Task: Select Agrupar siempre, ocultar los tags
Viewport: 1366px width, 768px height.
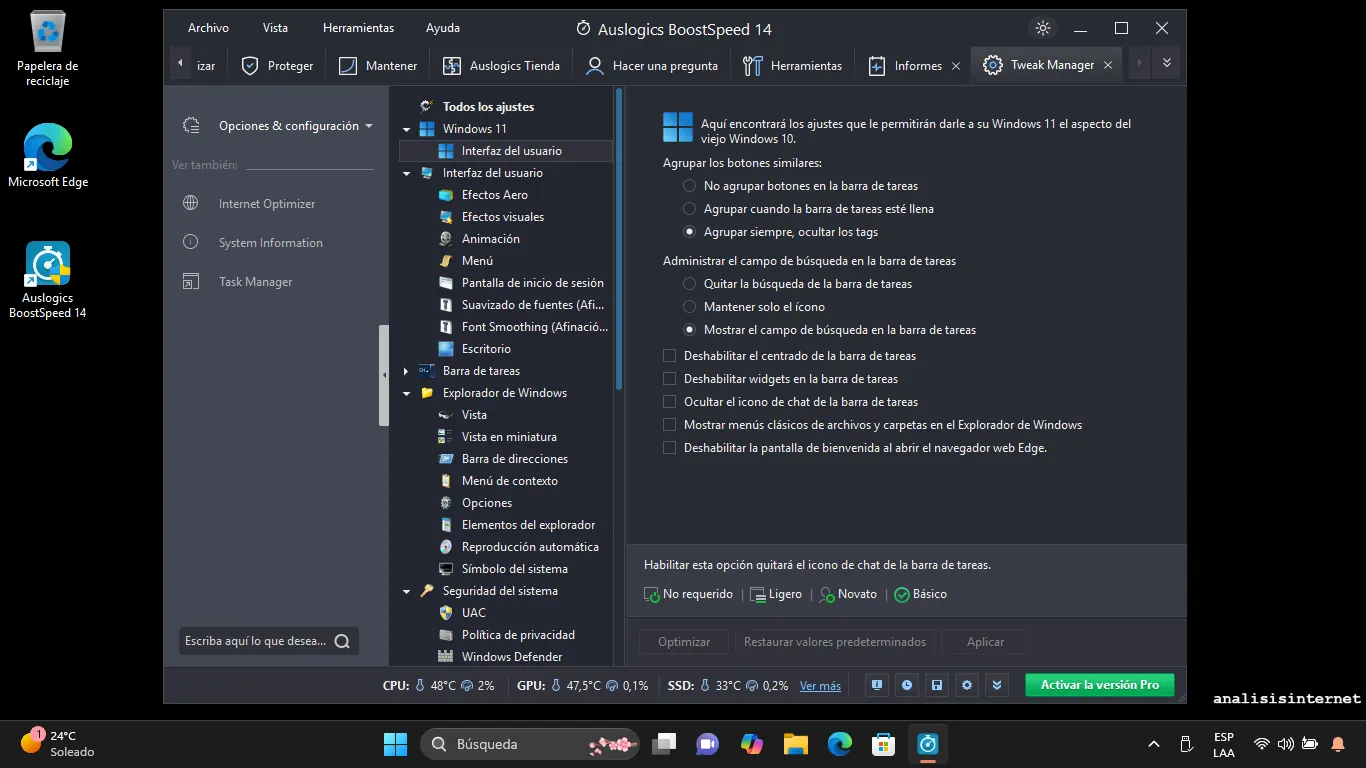Action: tap(689, 232)
